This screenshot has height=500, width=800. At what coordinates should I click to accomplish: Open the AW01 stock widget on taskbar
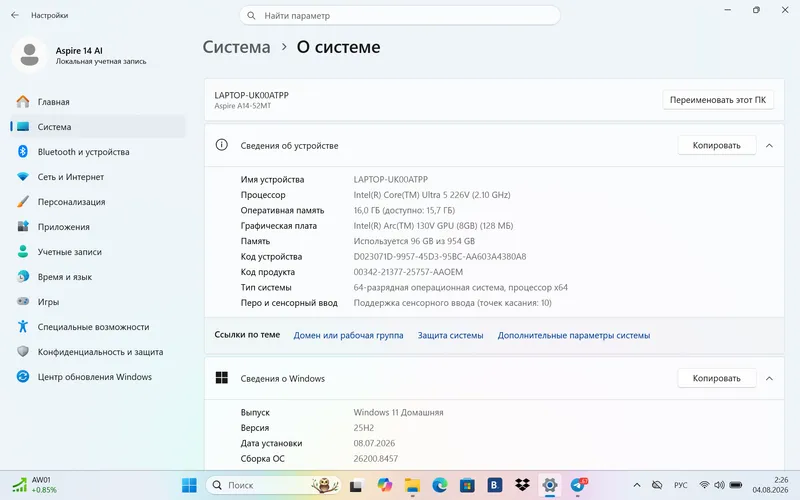35,485
